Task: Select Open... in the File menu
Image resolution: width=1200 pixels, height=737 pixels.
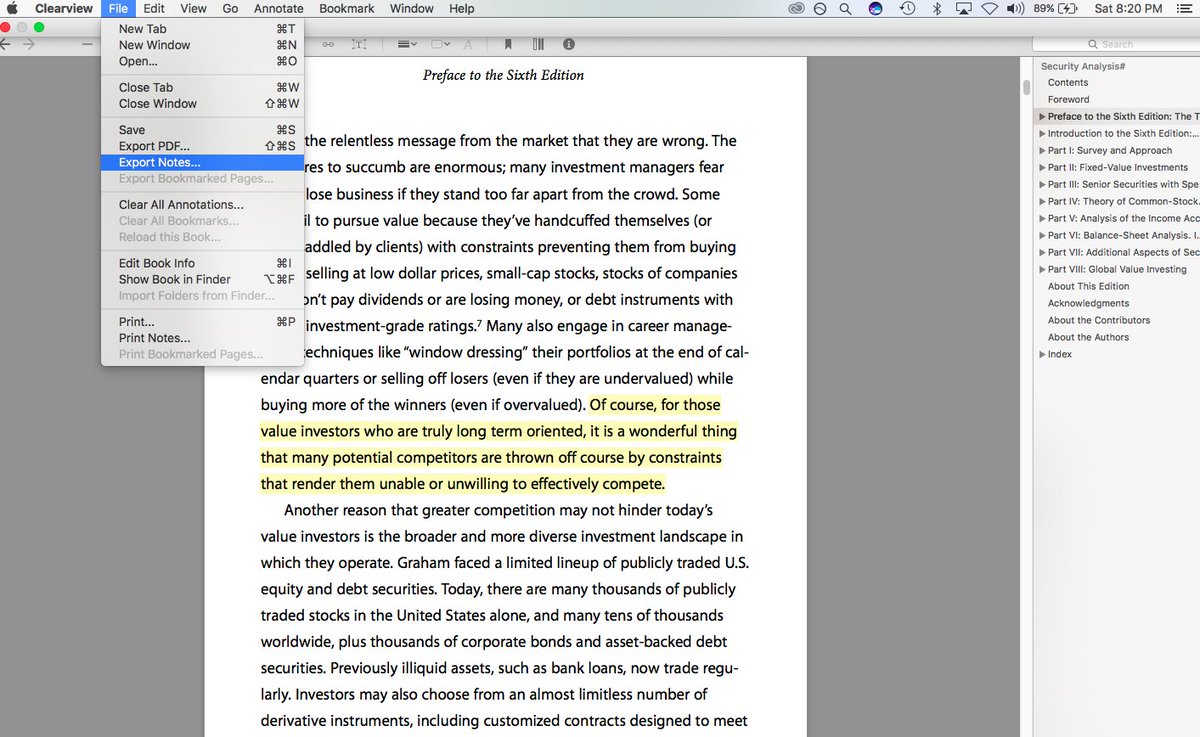Action: point(203,61)
